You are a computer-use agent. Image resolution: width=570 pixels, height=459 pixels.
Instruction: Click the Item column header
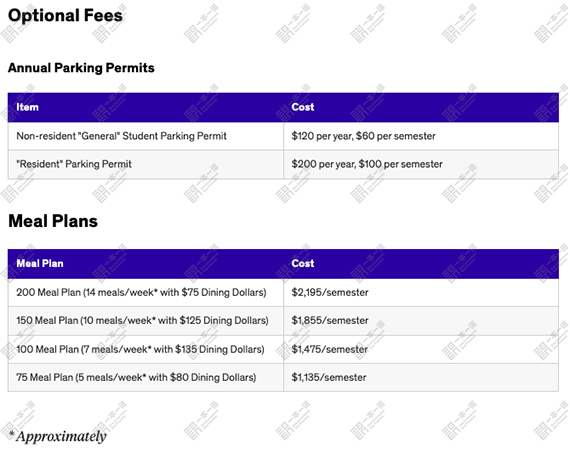pos(27,107)
